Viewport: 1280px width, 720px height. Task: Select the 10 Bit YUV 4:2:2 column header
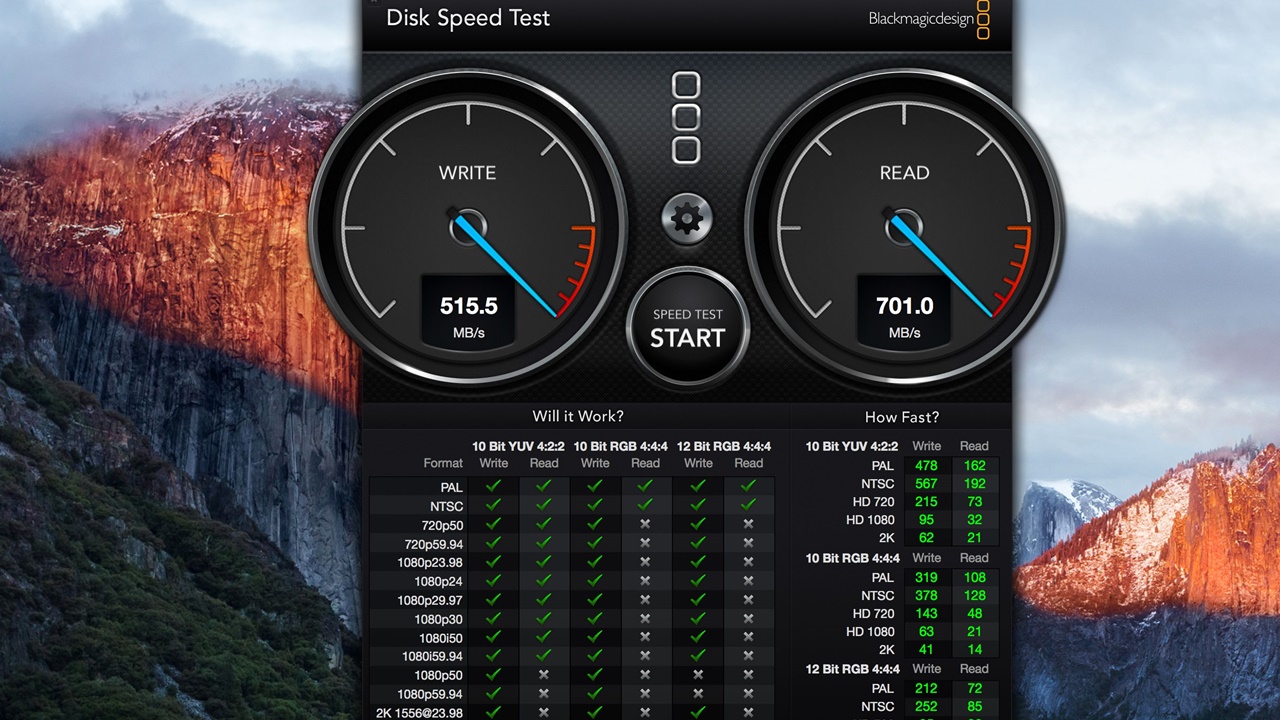click(518, 446)
